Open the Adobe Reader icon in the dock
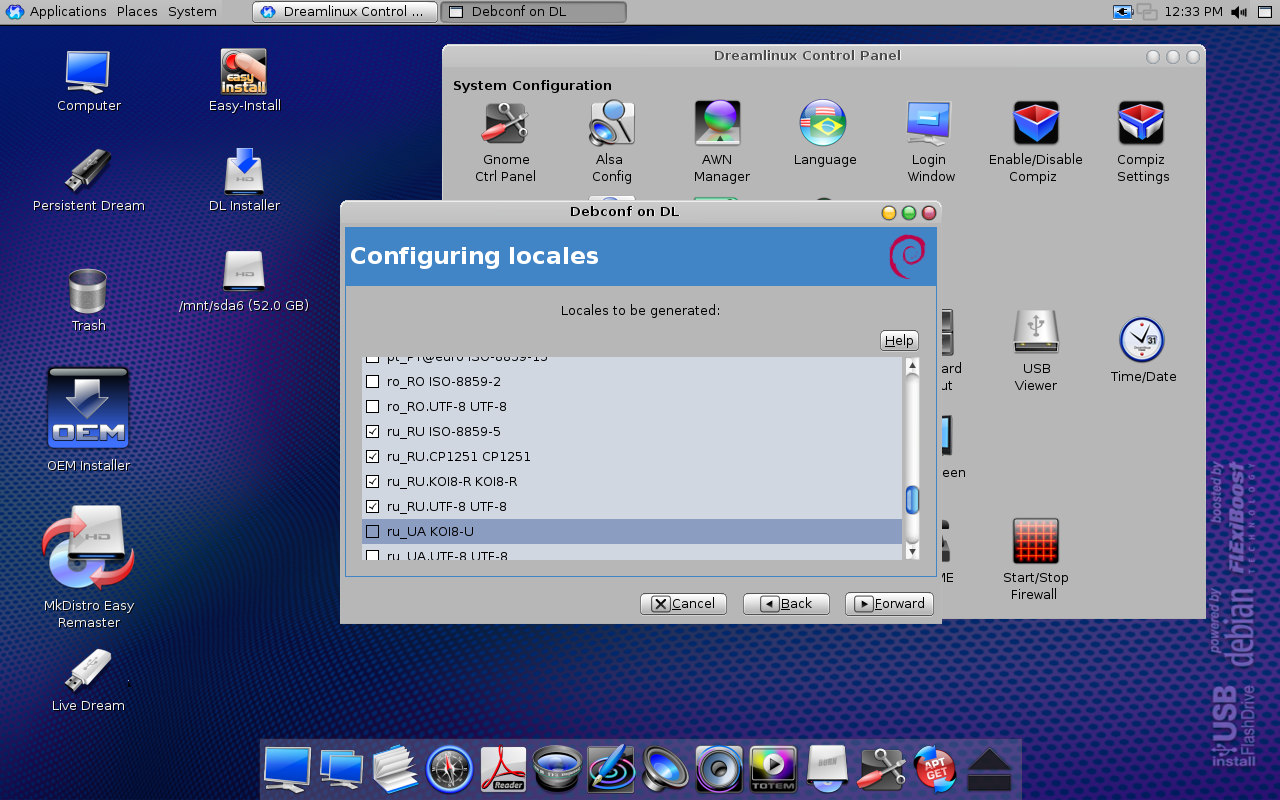This screenshot has width=1280, height=800. [x=503, y=770]
